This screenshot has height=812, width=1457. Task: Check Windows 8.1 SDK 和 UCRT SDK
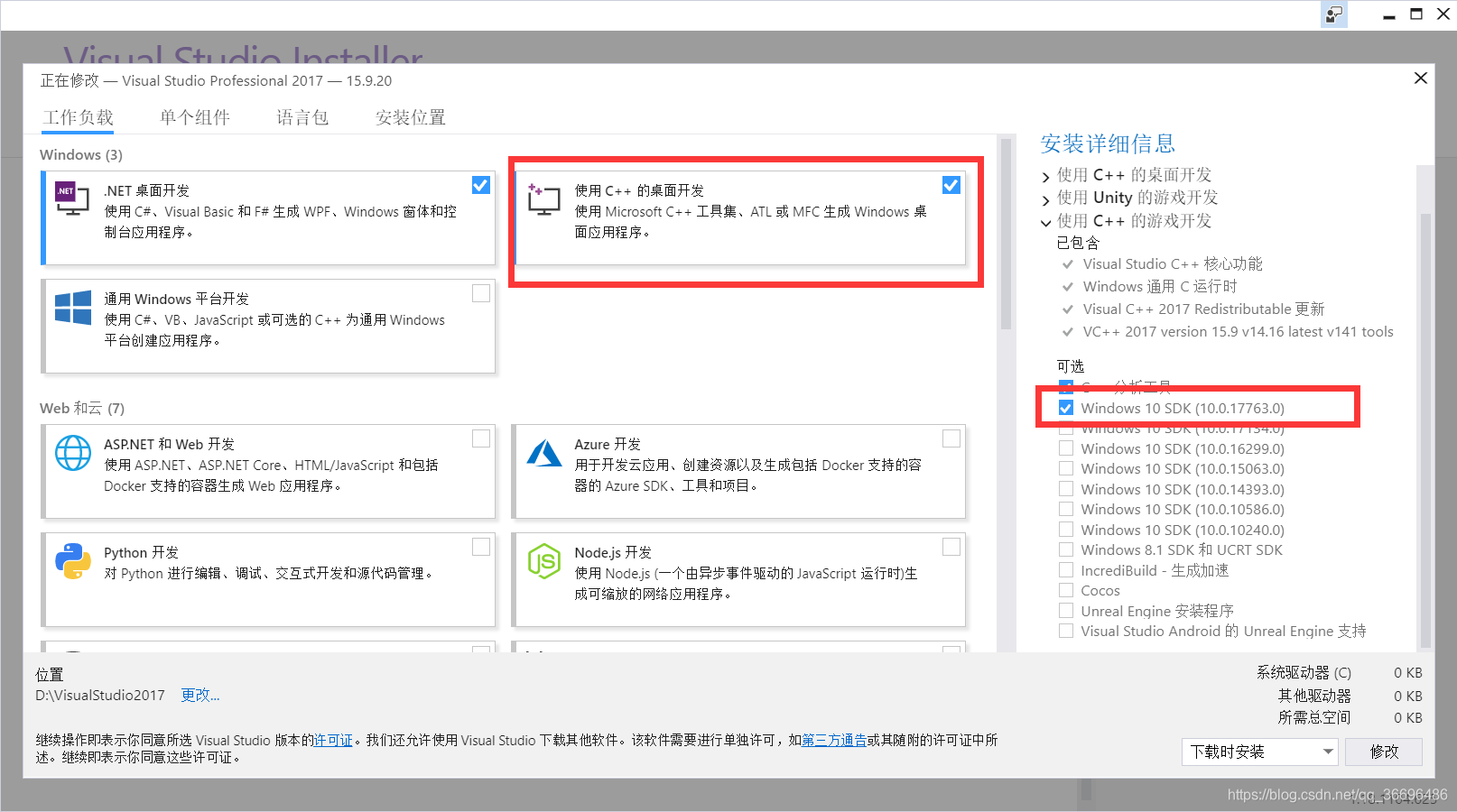coord(1066,549)
